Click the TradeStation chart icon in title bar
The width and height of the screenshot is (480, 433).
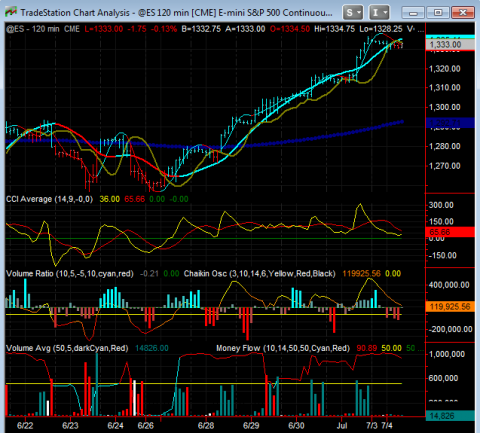11,12
